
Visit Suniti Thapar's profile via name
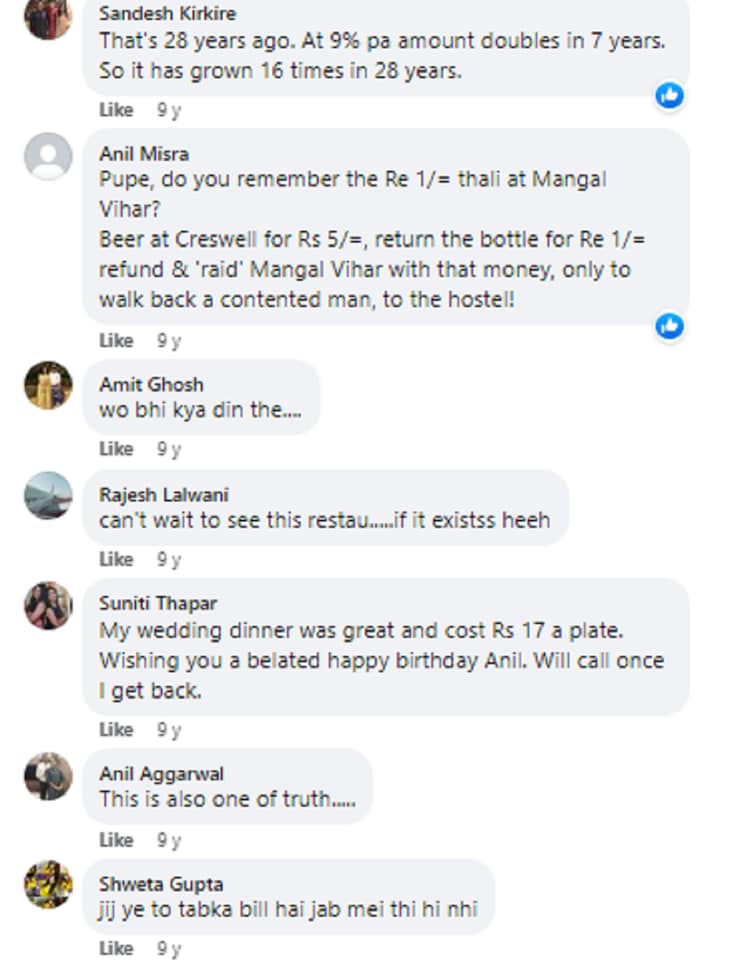pos(158,603)
